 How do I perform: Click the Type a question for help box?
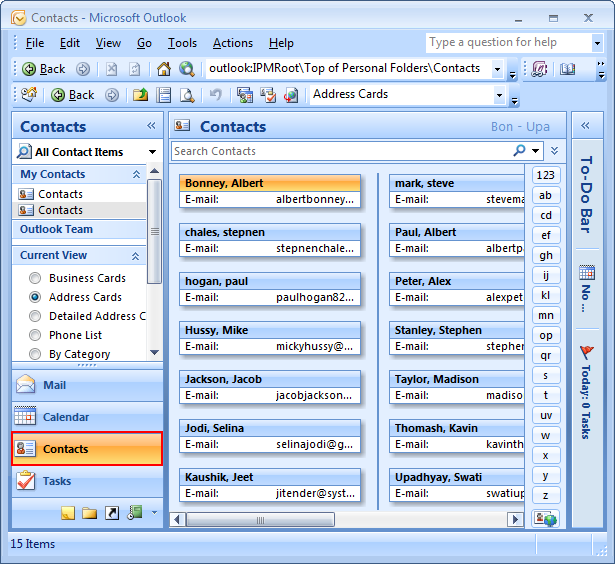(509, 42)
